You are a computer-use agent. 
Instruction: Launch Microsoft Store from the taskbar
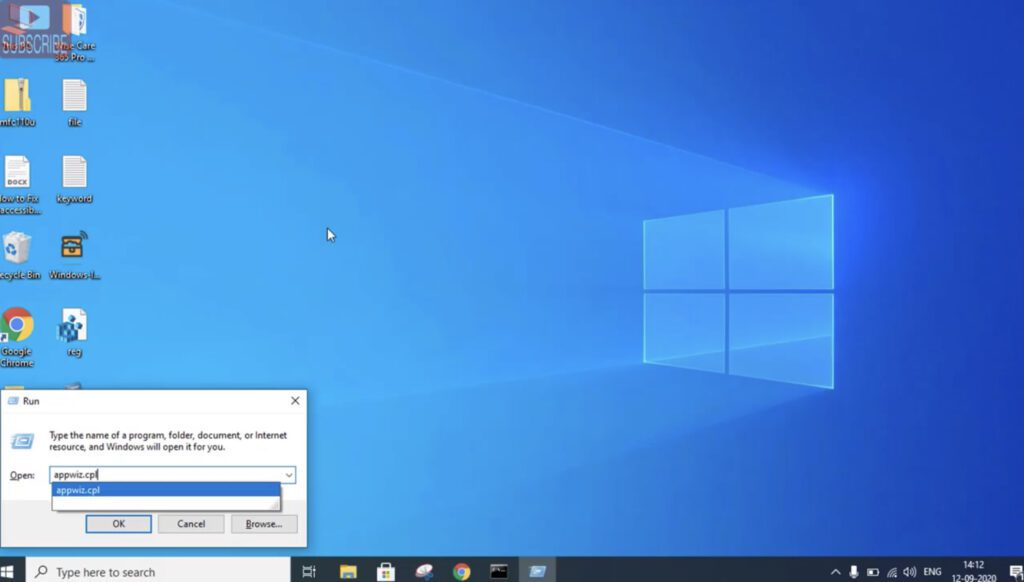(x=385, y=570)
